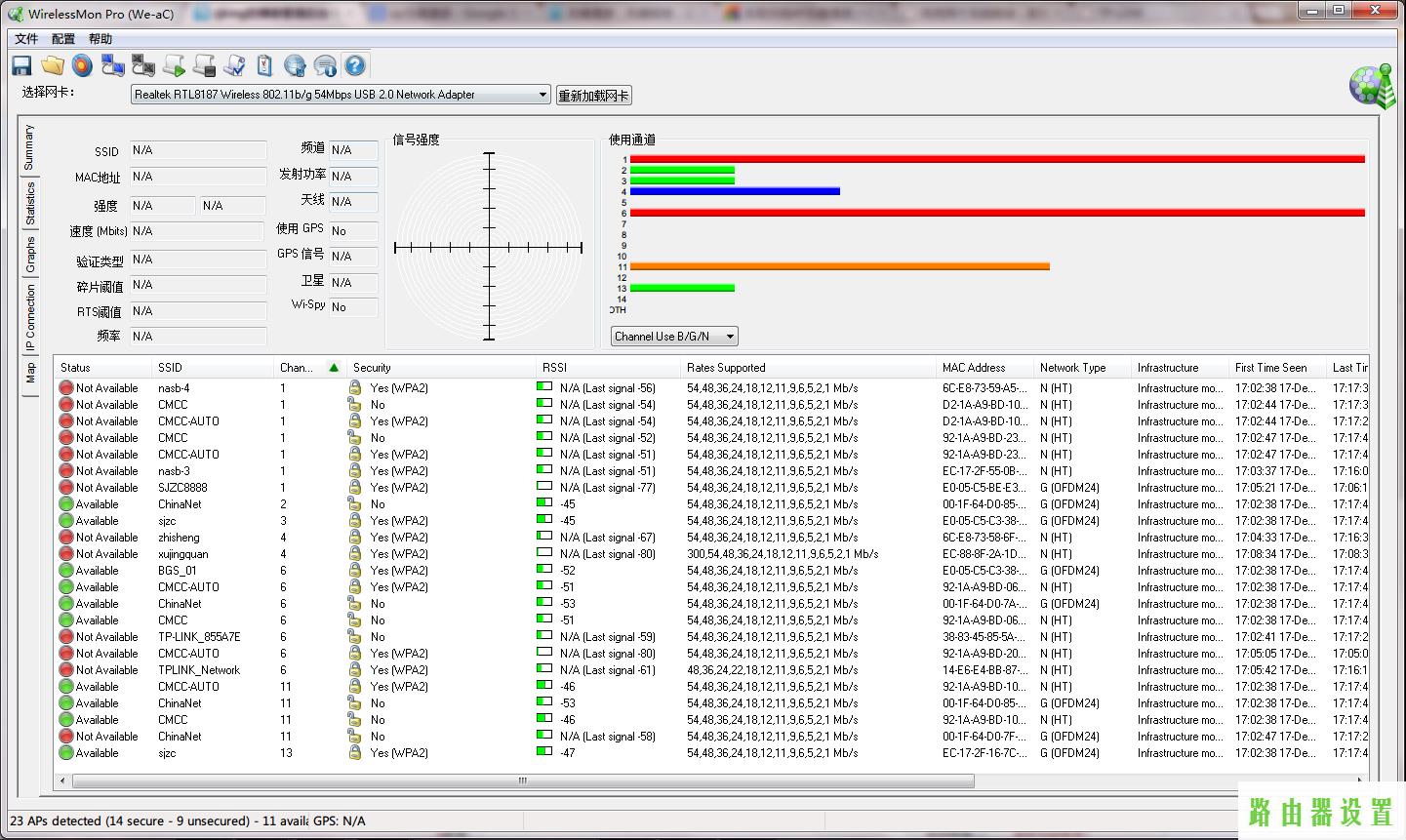Screen dimensions: 1406x840
Task: Click the 重新加载网卡 reload button
Action: [x=594, y=96]
